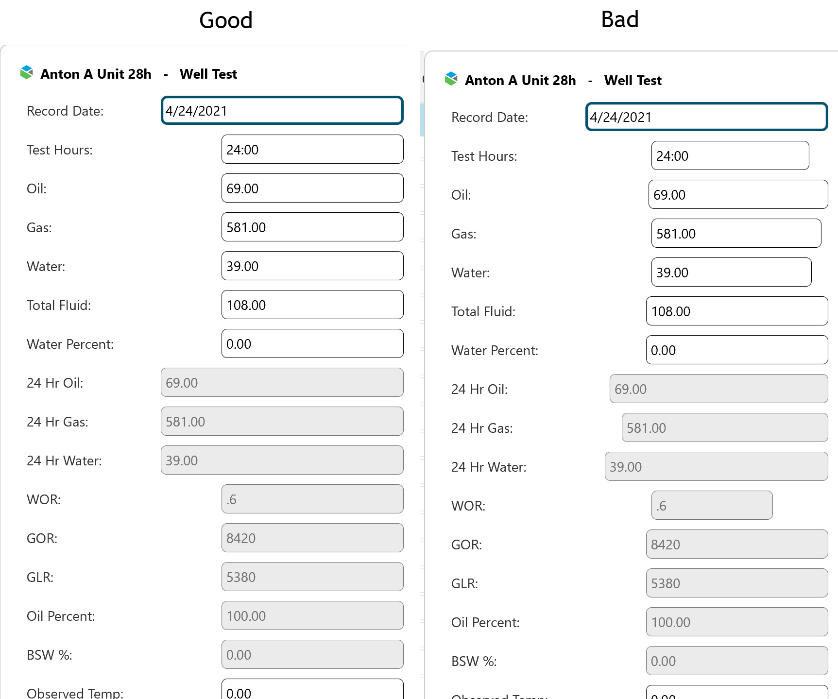The image size is (838, 699).
Task: Click the Gas 581.00 input in the Good panel
Action: pyautogui.click(x=312, y=227)
